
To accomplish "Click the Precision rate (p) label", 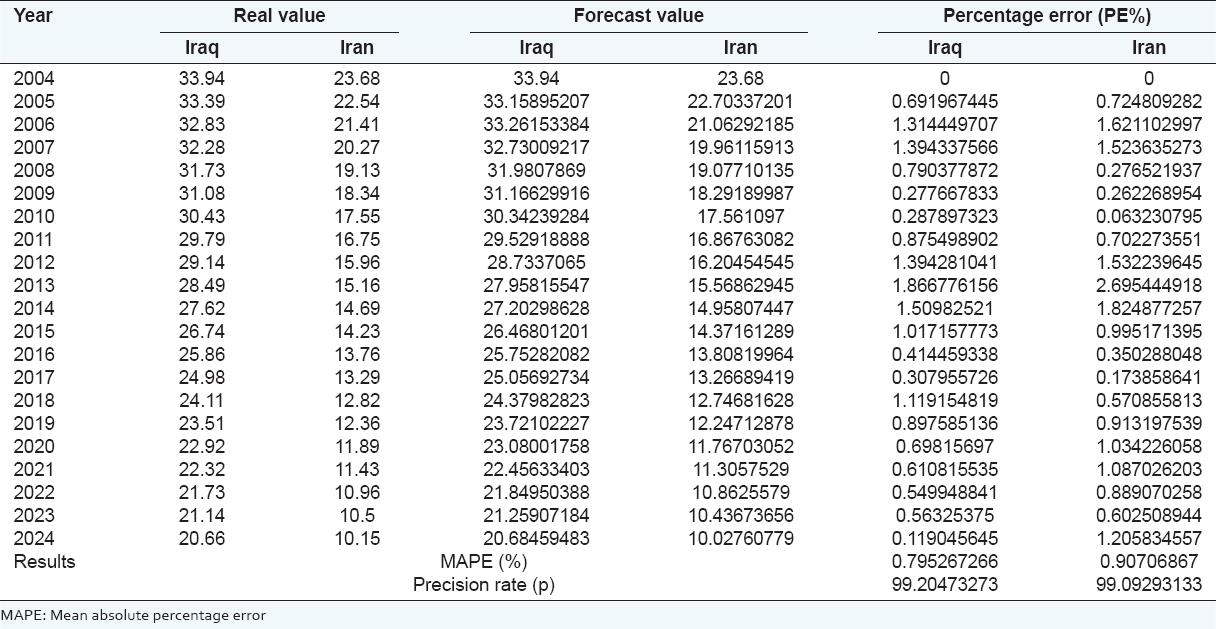I will [484, 584].
